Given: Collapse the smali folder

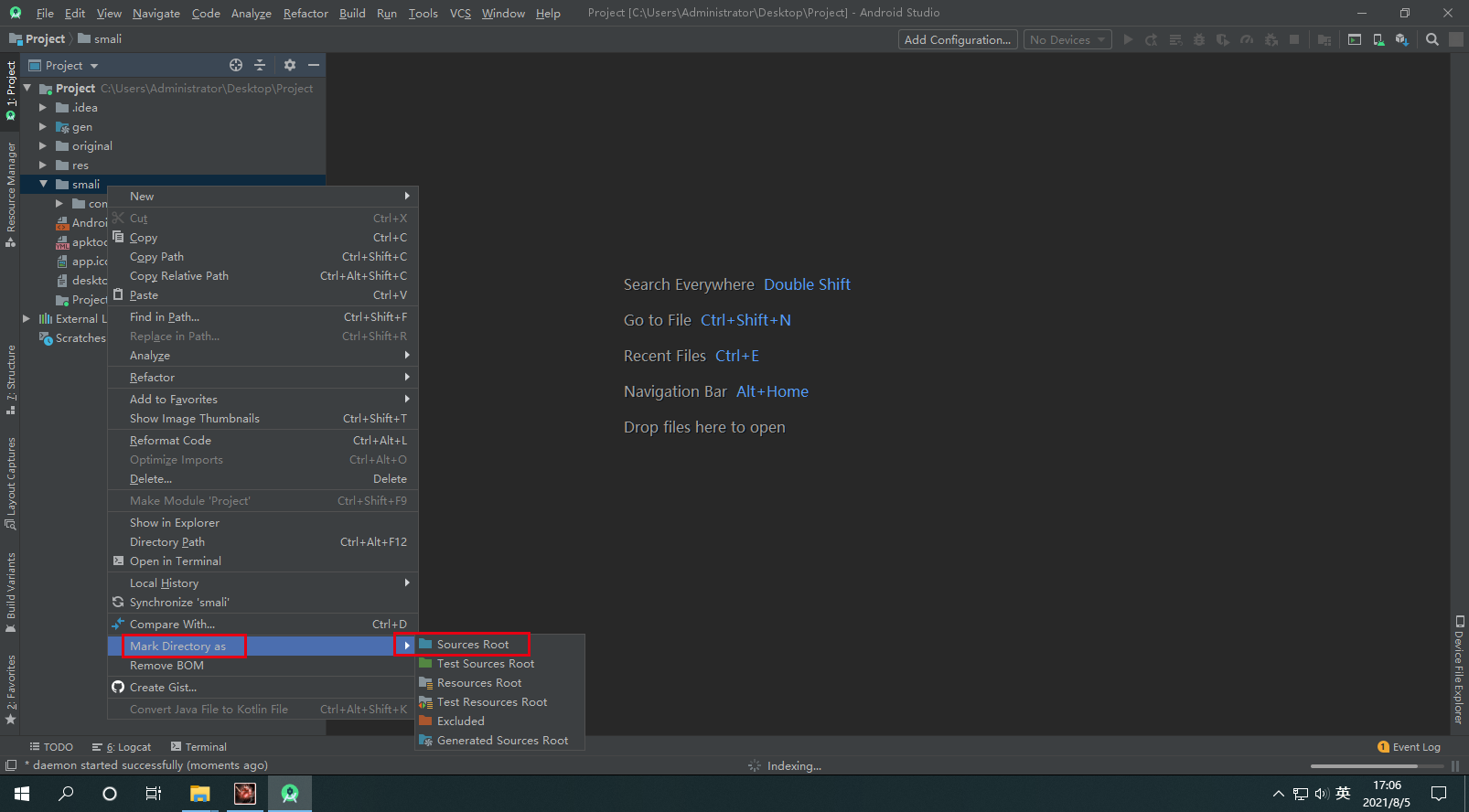Looking at the screenshot, I should pyautogui.click(x=43, y=184).
